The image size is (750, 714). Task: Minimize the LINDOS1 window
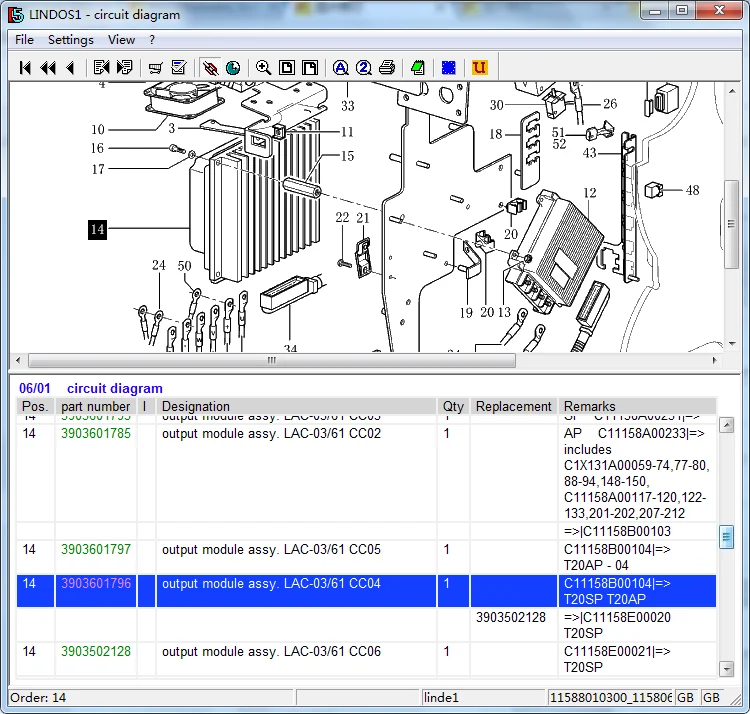pos(655,11)
